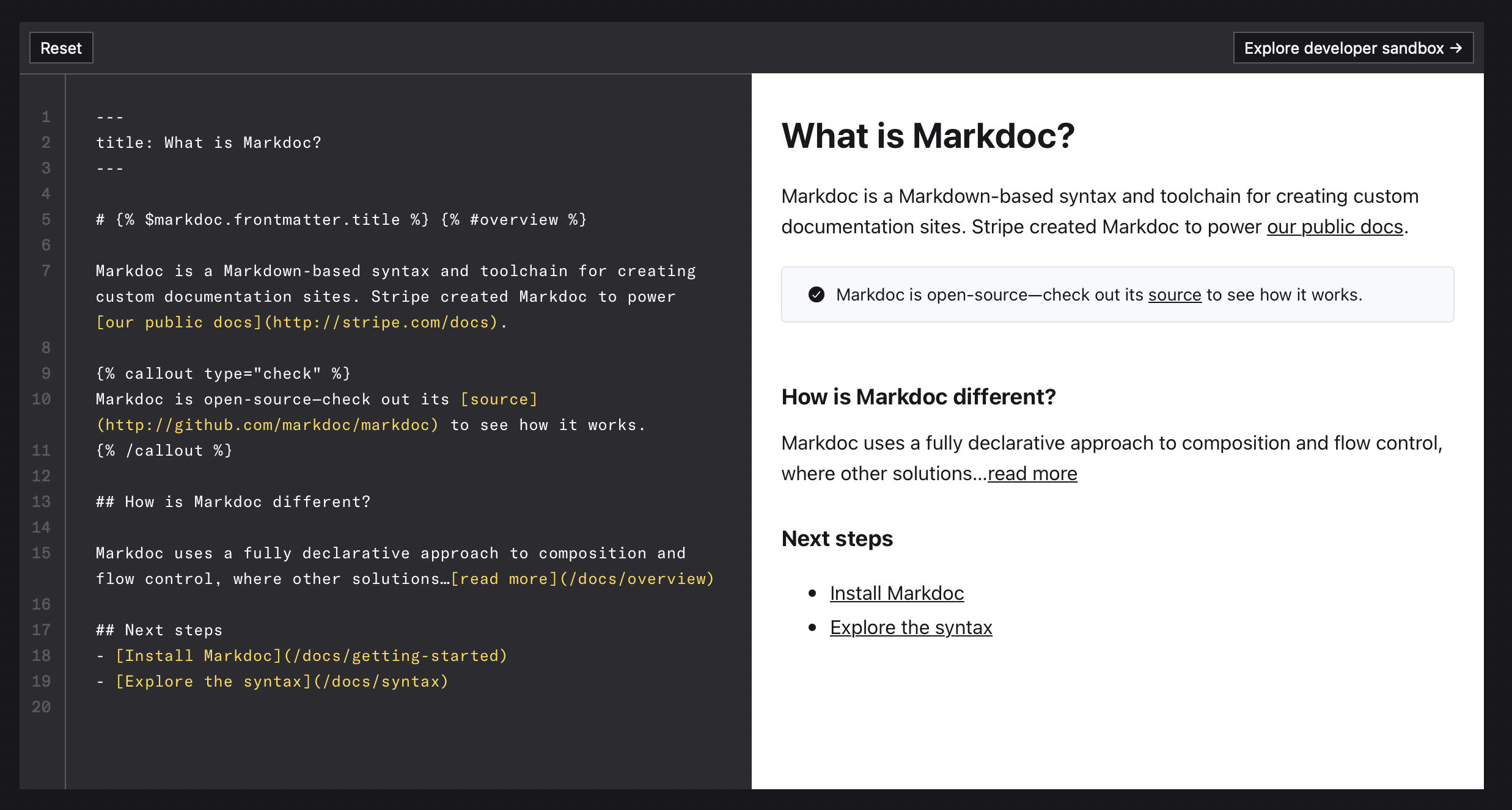
Task: Click the '## Next steps' heading in the editor
Action: click(x=159, y=630)
